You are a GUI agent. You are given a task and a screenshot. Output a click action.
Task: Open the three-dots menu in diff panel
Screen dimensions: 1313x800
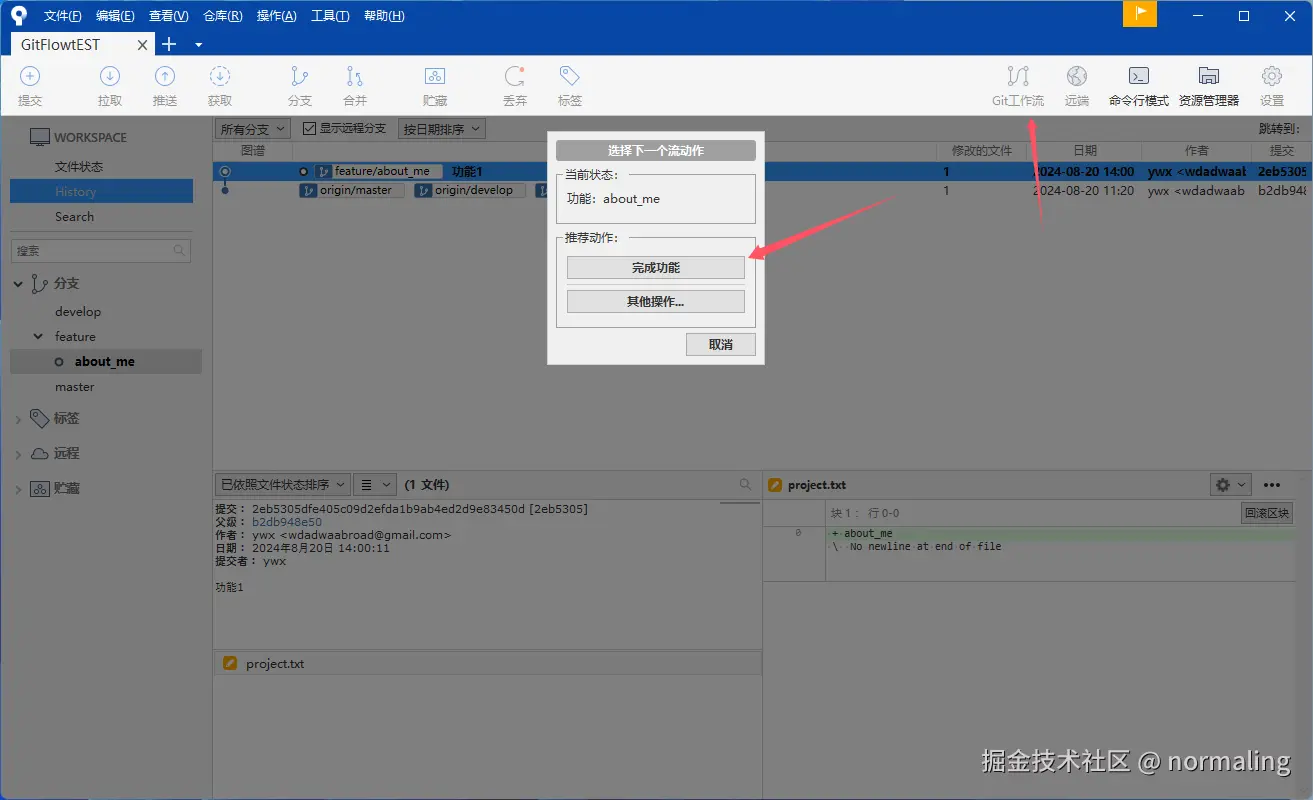pos(1272,485)
